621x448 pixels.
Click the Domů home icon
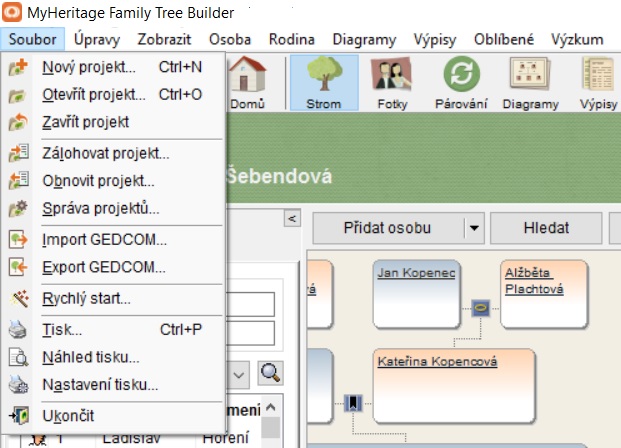pyautogui.click(x=247, y=82)
